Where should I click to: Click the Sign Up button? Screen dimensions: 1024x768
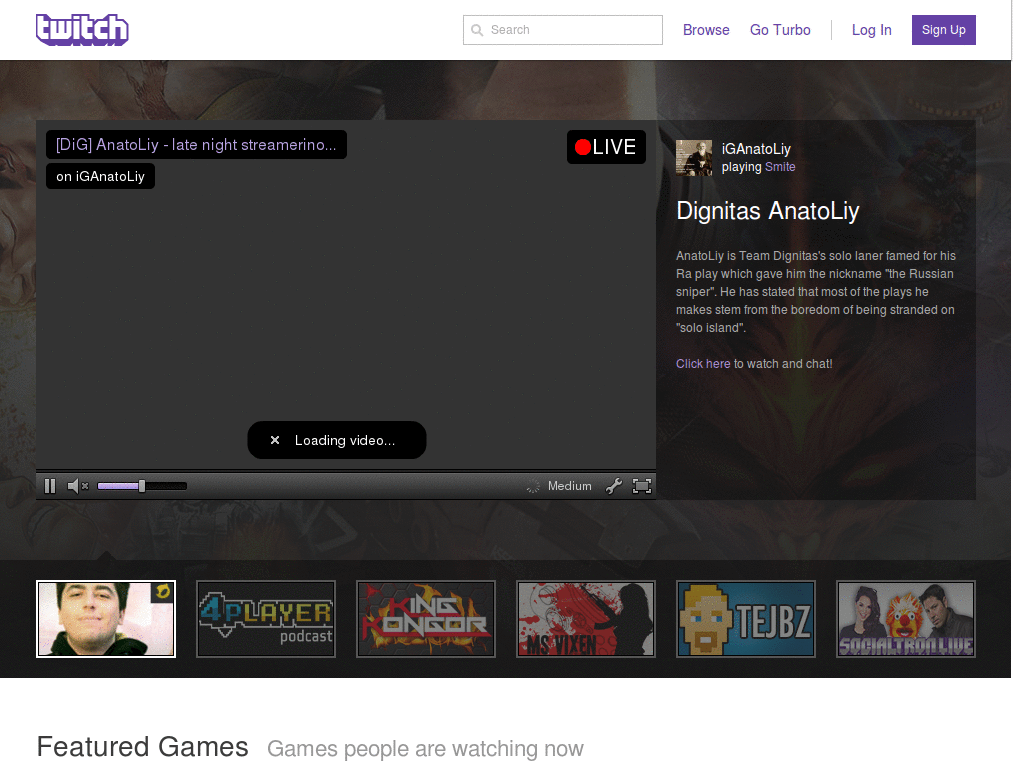click(944, 30)
